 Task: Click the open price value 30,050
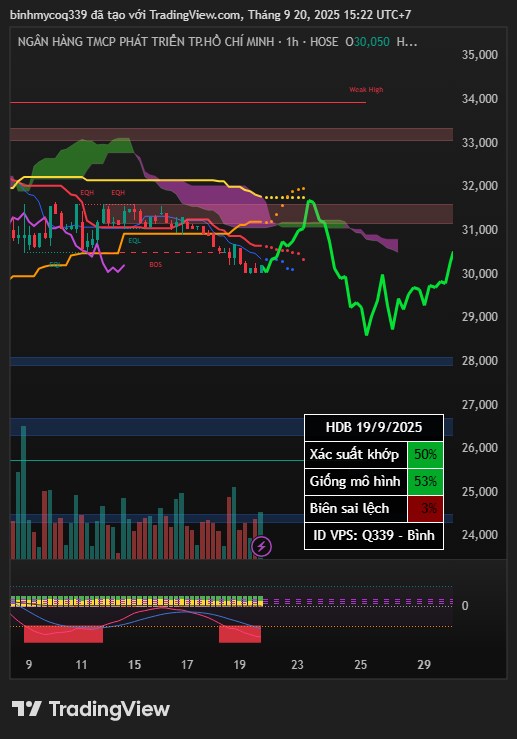(372, 42)
